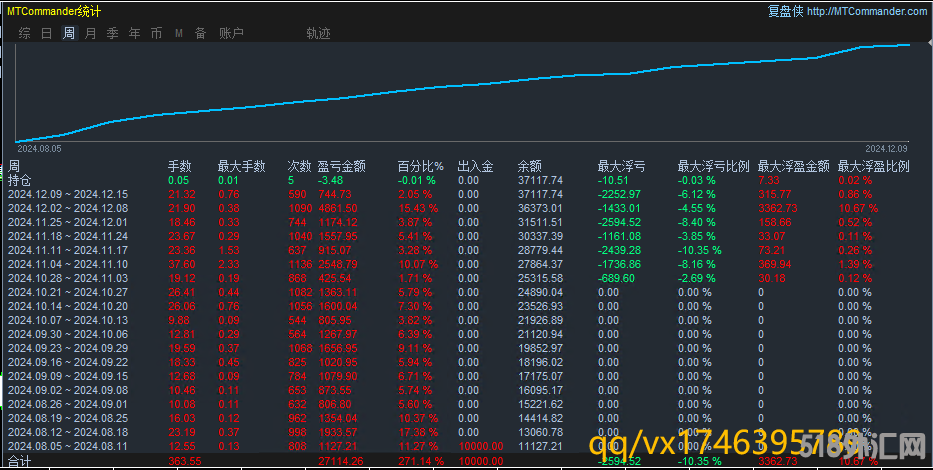Image resolution: width=933 pixels, height=470 pixels.
Task: Switch to the 综 overview tab
Action: click(25, 33)
